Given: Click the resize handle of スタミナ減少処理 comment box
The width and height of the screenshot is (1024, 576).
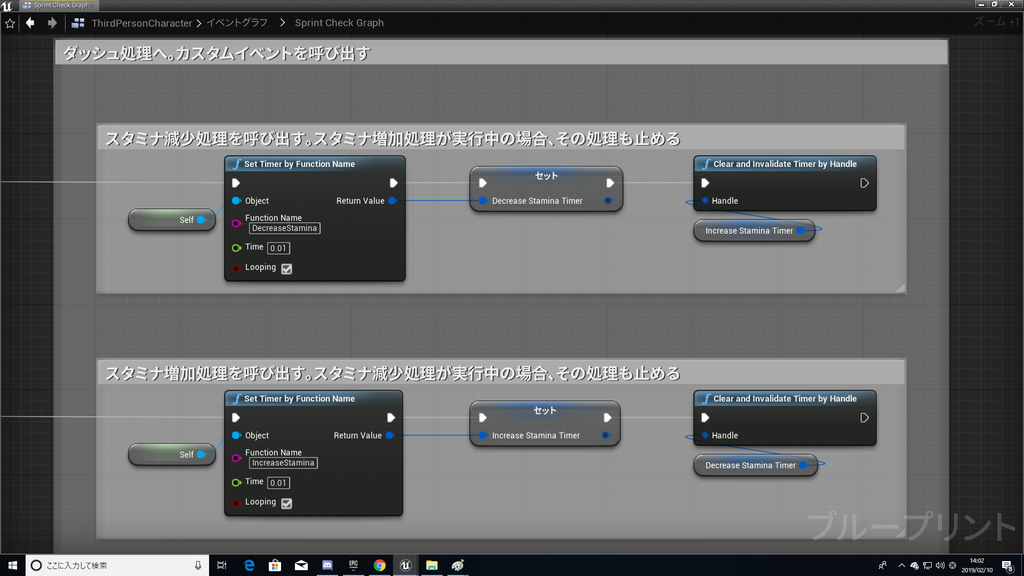Looking at the screenshot, I should point(901,288).
